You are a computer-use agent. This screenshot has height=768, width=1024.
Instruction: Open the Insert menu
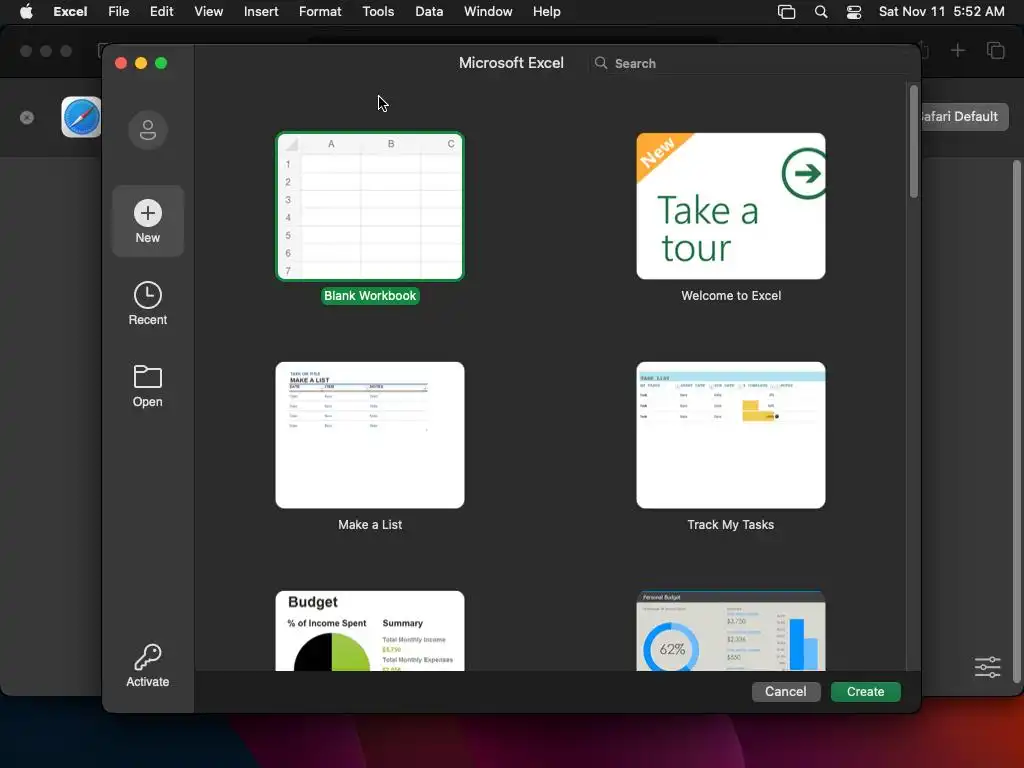pyautogui.click(x=261, y=12)
